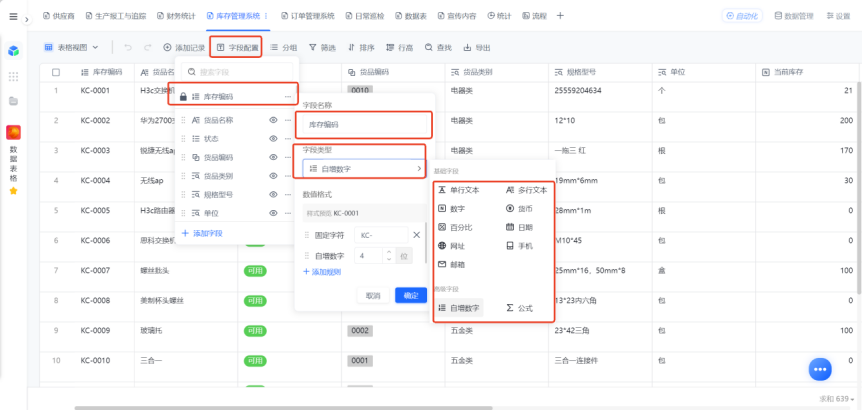Click the 自增数字 digit count stepper arrows
Screen dimensions: 862x411
coord(389,256)
